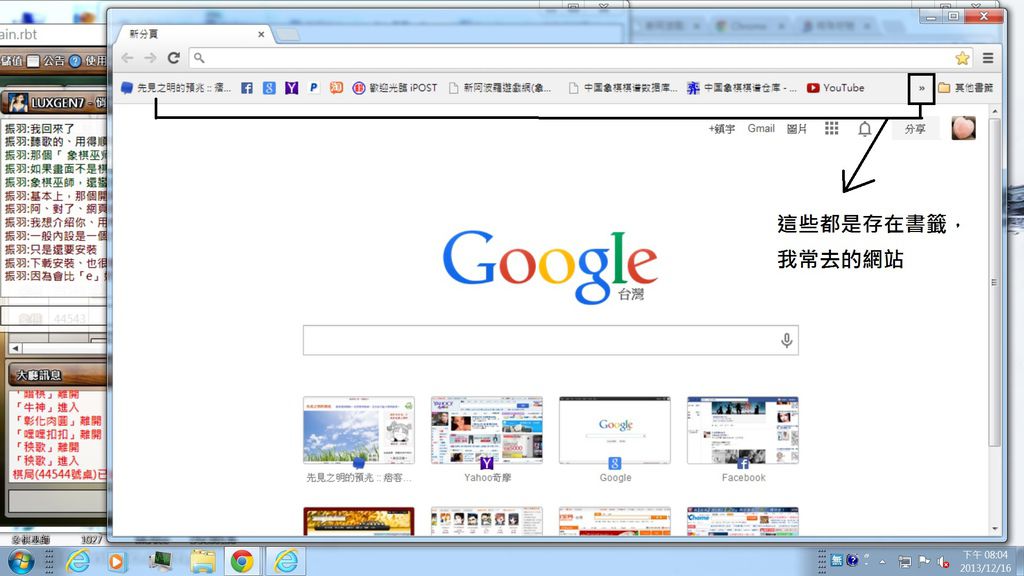
Task: Go back to the previous page
Action: (128, 58)
